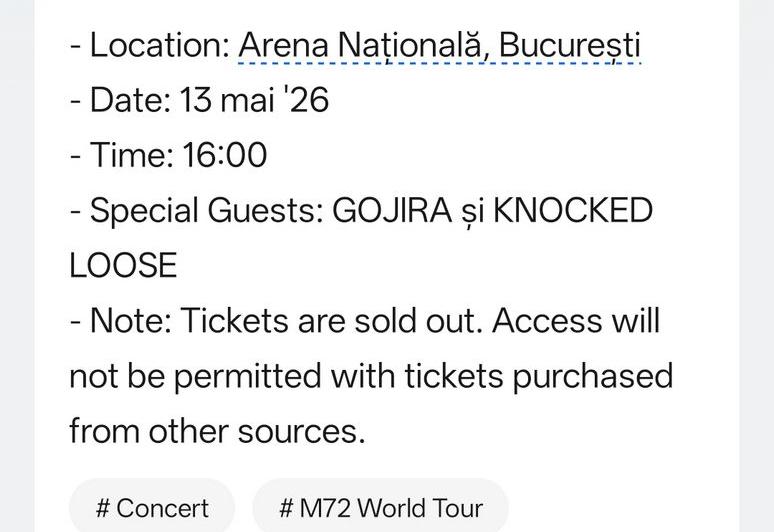
Task: Click the word București in the location
Action: coord(570,46)
